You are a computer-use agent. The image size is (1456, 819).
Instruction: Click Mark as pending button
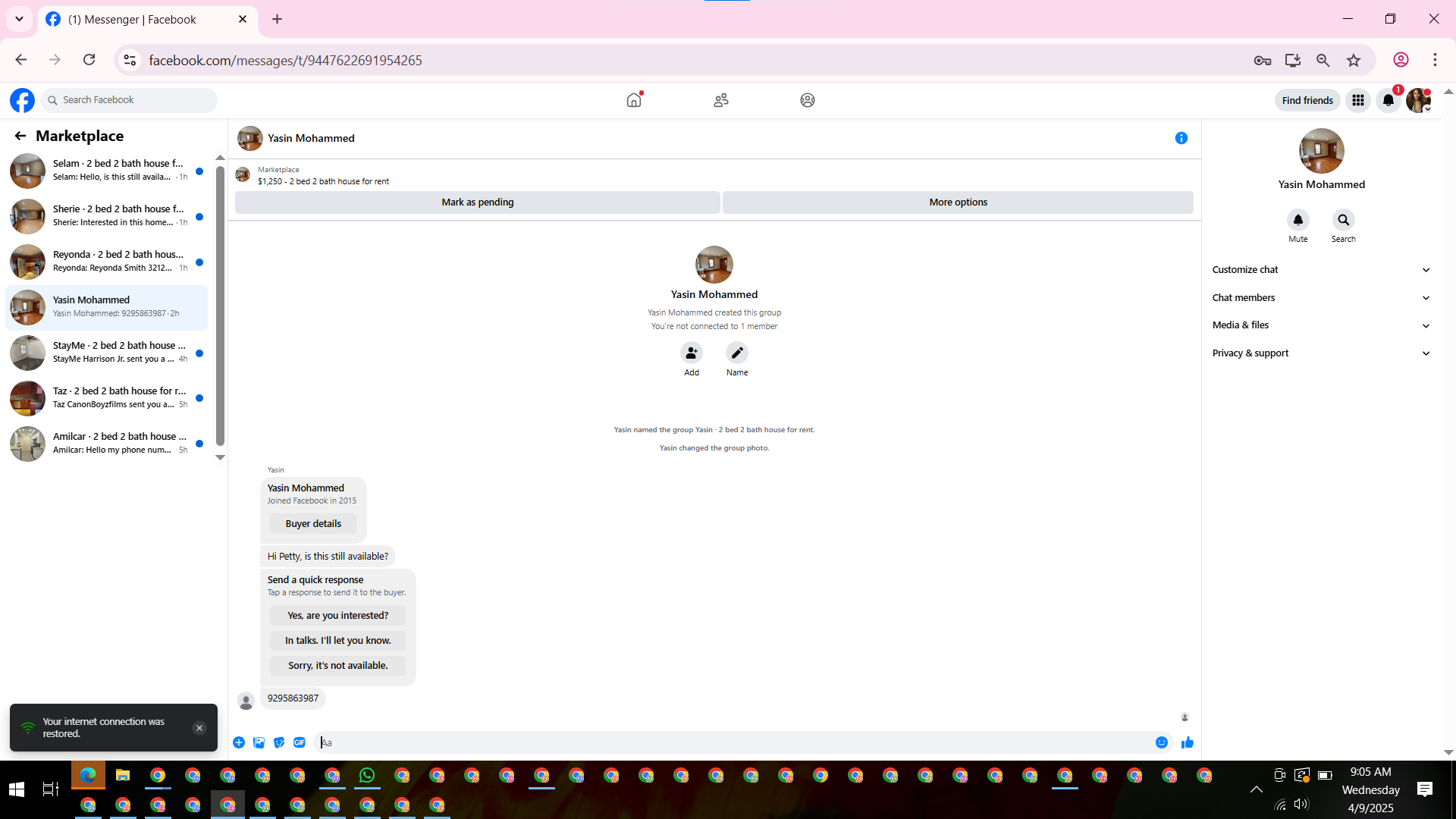coord(478,202)
